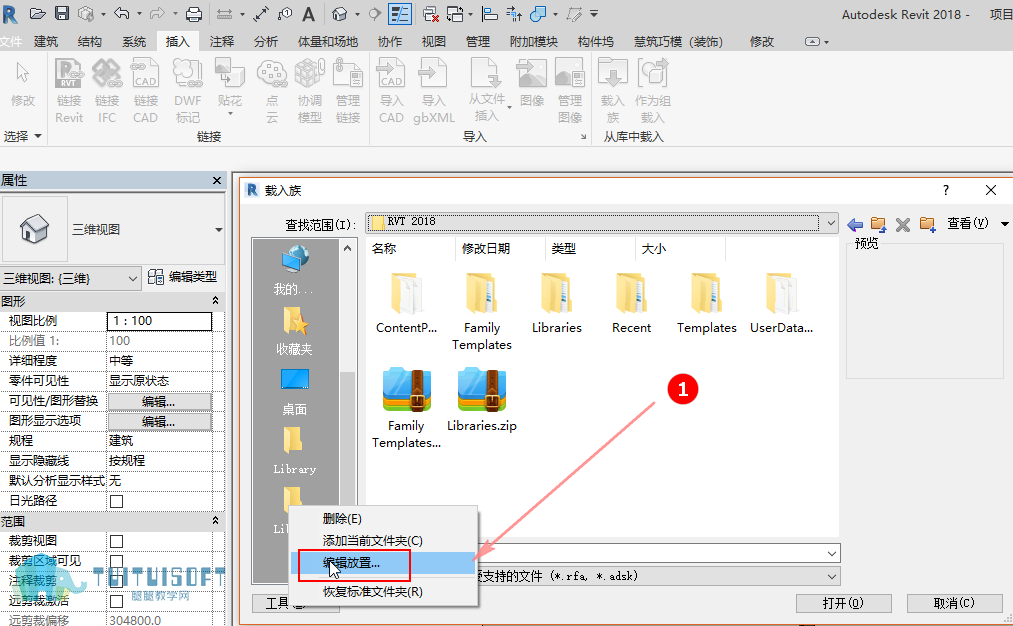Click the Open file icon in quick access toolbar
Image resolution: width=1013 pixels, height=626 pixels.
pyautogui.click(x=38, y=13)
